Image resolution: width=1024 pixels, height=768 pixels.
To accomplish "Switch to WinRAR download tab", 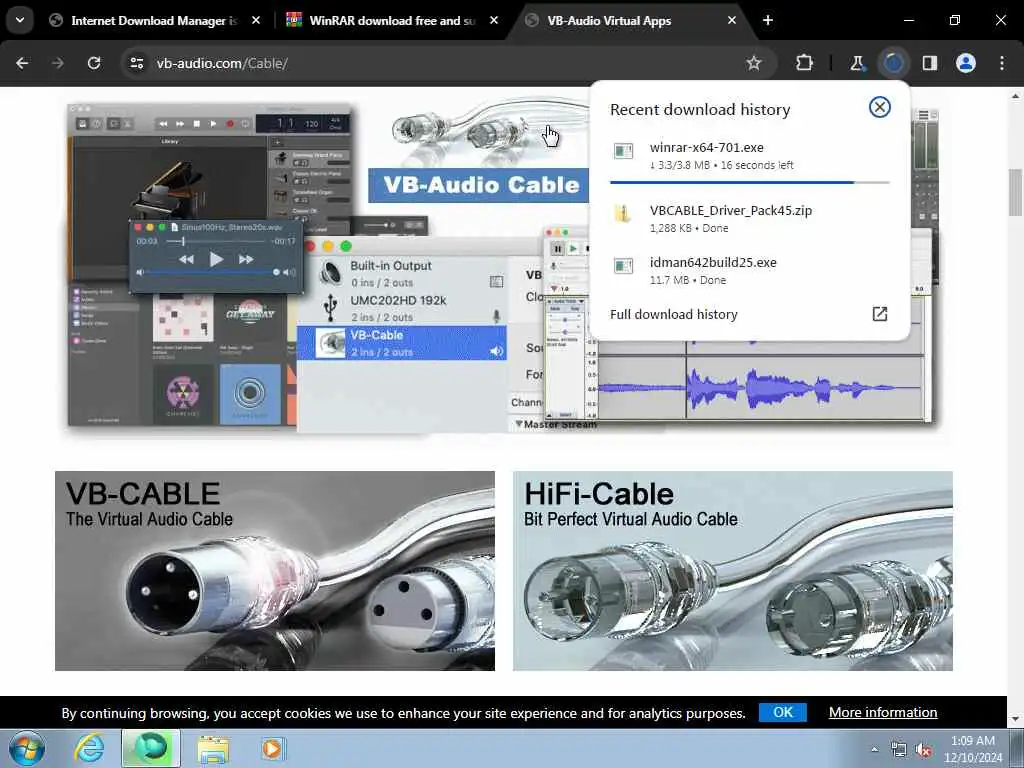I will [392, 21].
